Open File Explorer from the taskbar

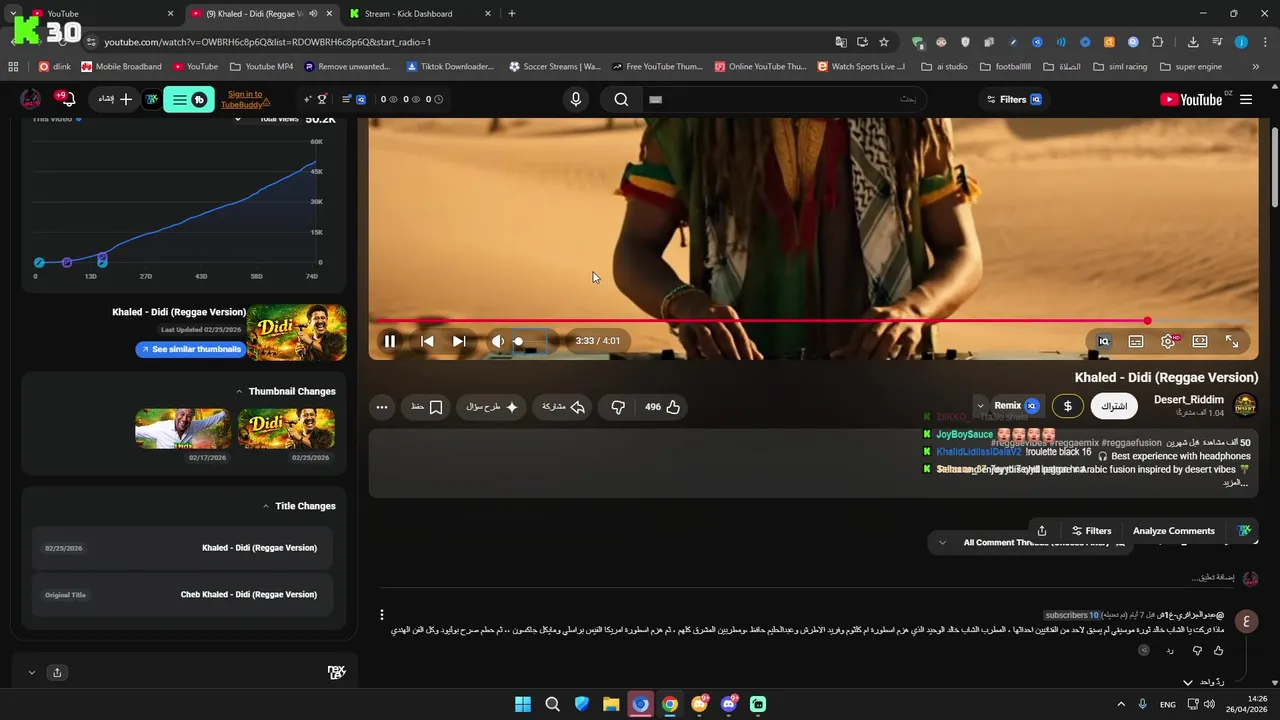(x=611, y=704)
